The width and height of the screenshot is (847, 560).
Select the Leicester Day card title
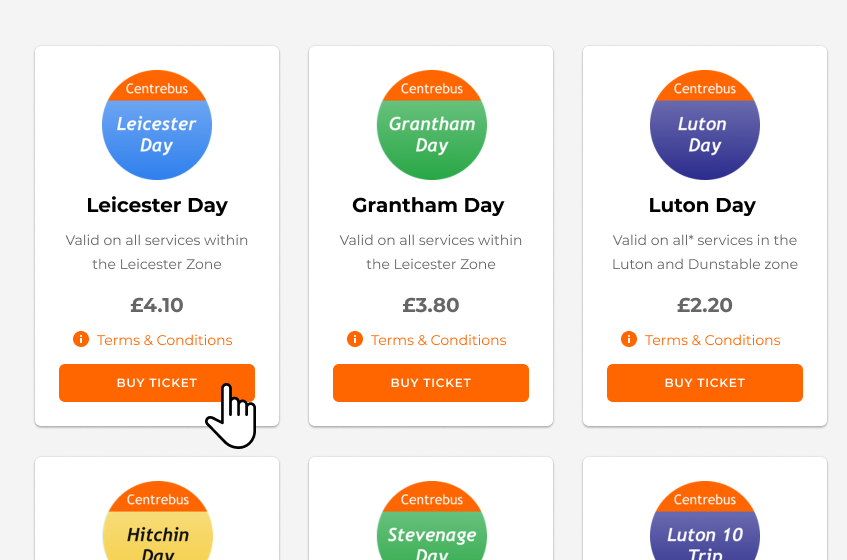click(157, 206)
